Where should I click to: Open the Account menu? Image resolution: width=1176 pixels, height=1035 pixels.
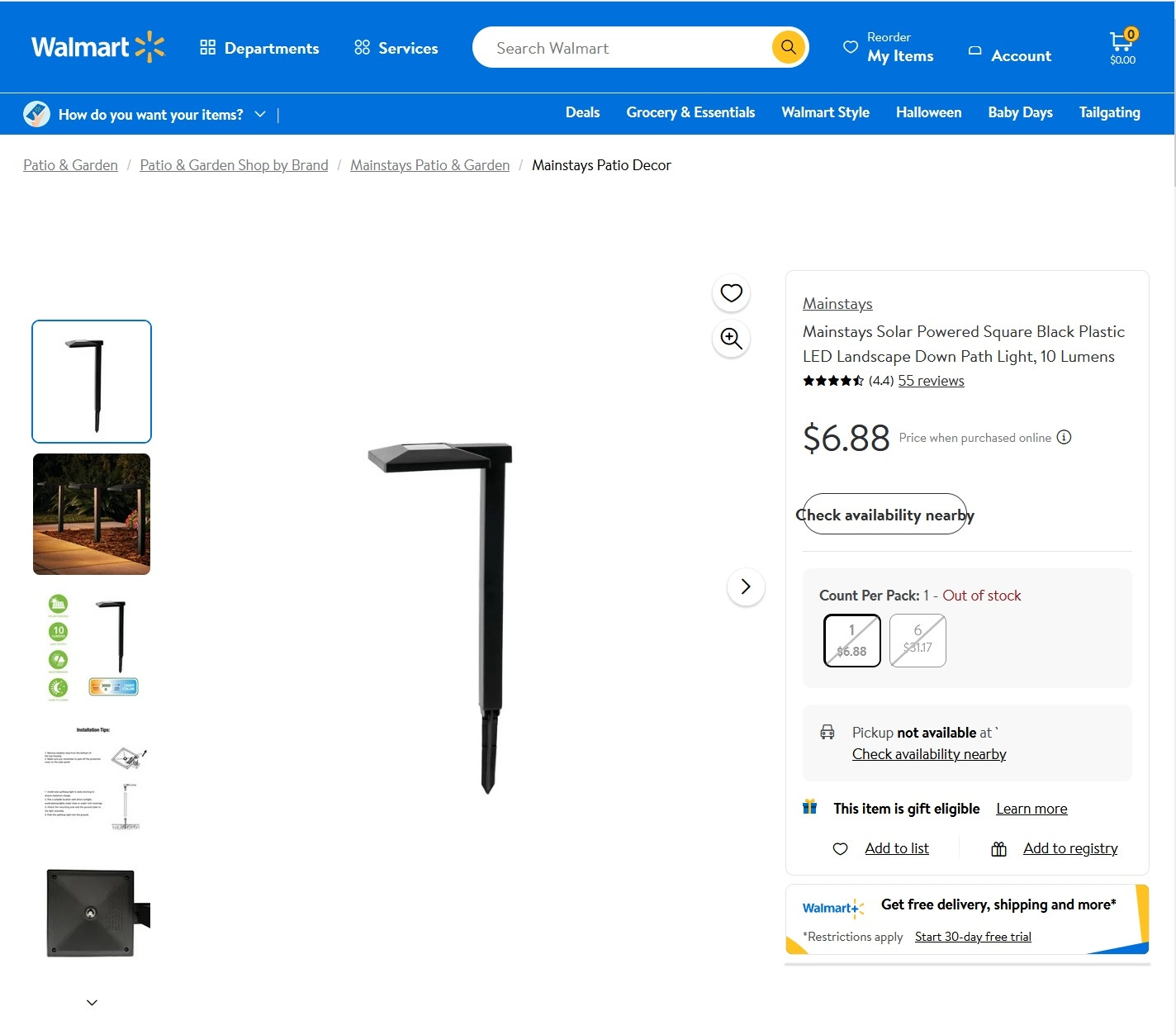click(1009, 55)
